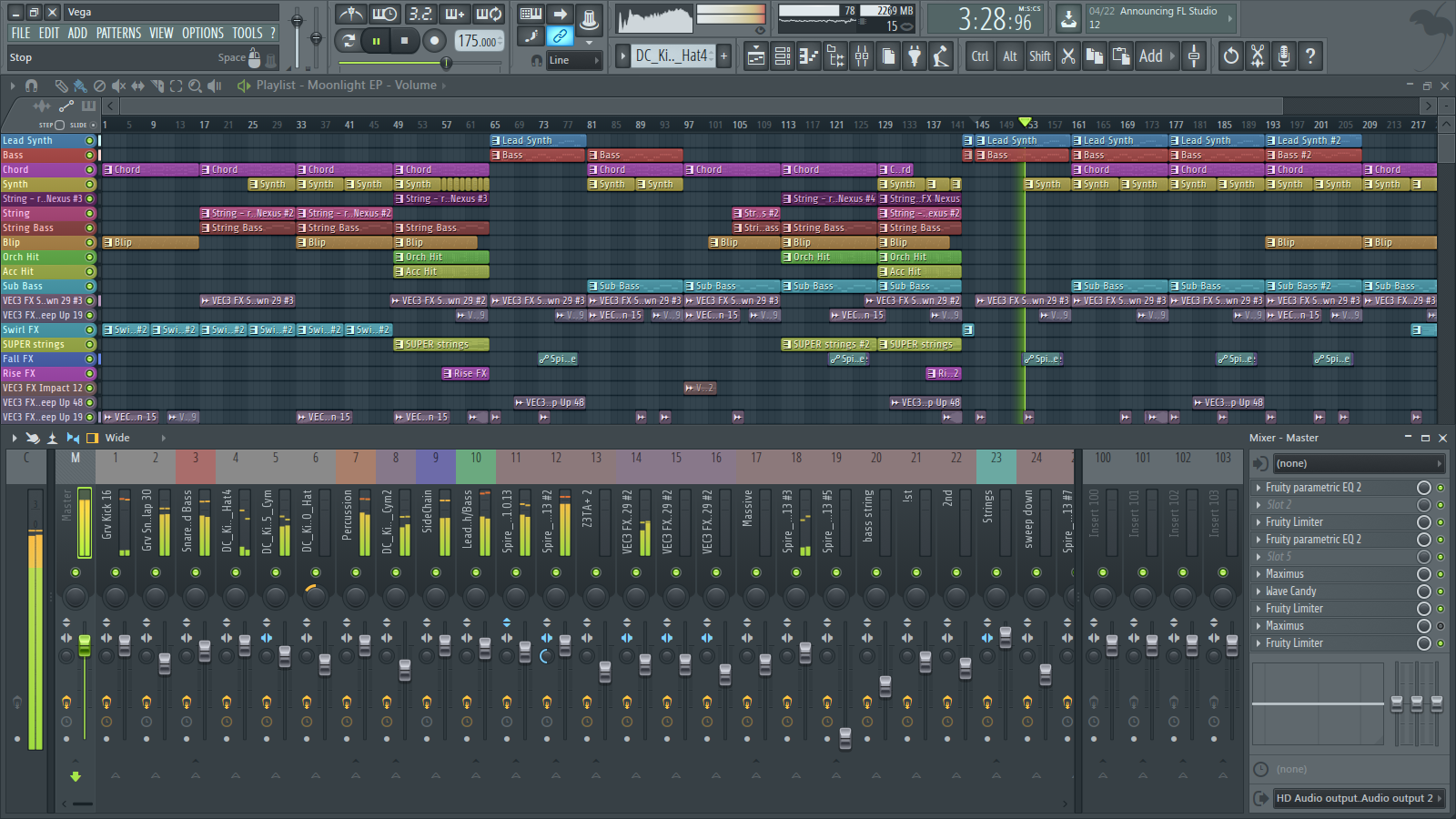The image size is (1456, 819).
Task: Open the Channel rack icon
Action: [x=783, y=56]
